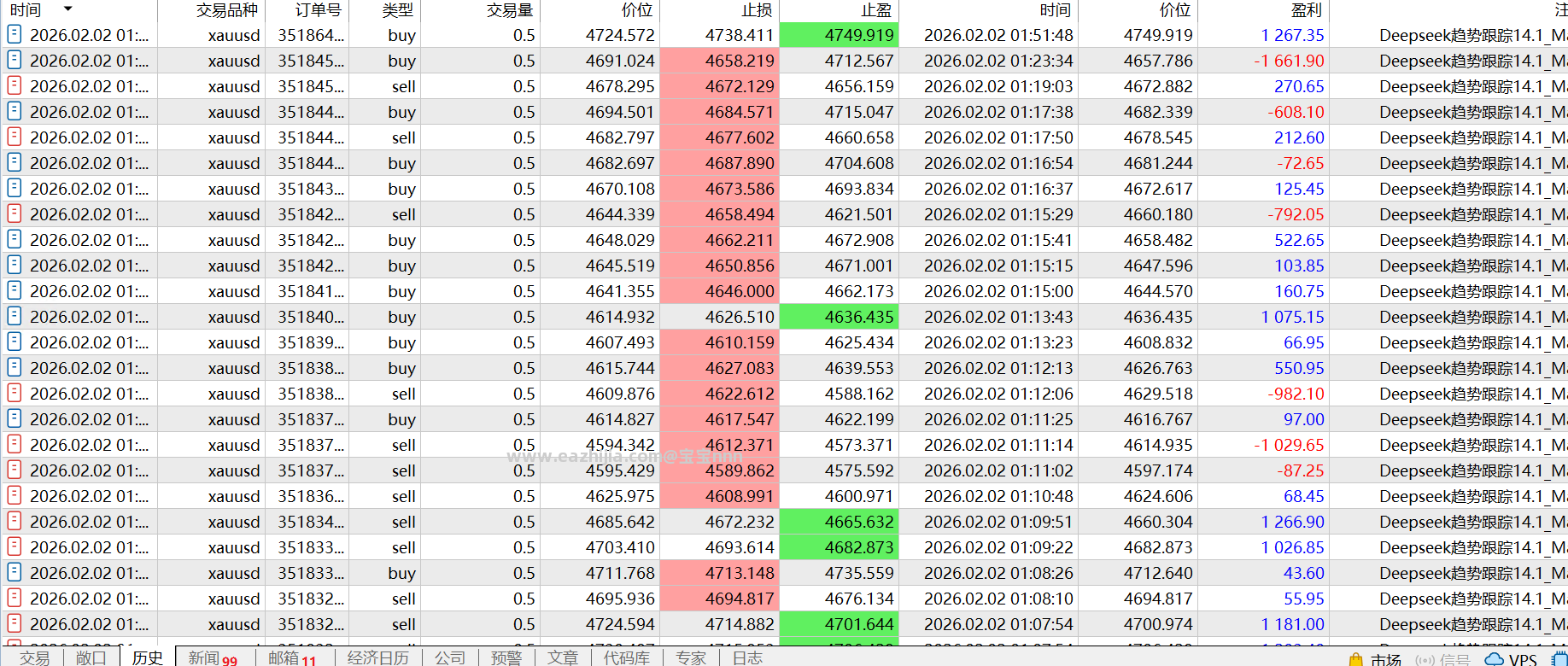The image size is (1568, 666).
Task: Click the red stop-loss cell 4713.148
Action: [x=719, y=573]
